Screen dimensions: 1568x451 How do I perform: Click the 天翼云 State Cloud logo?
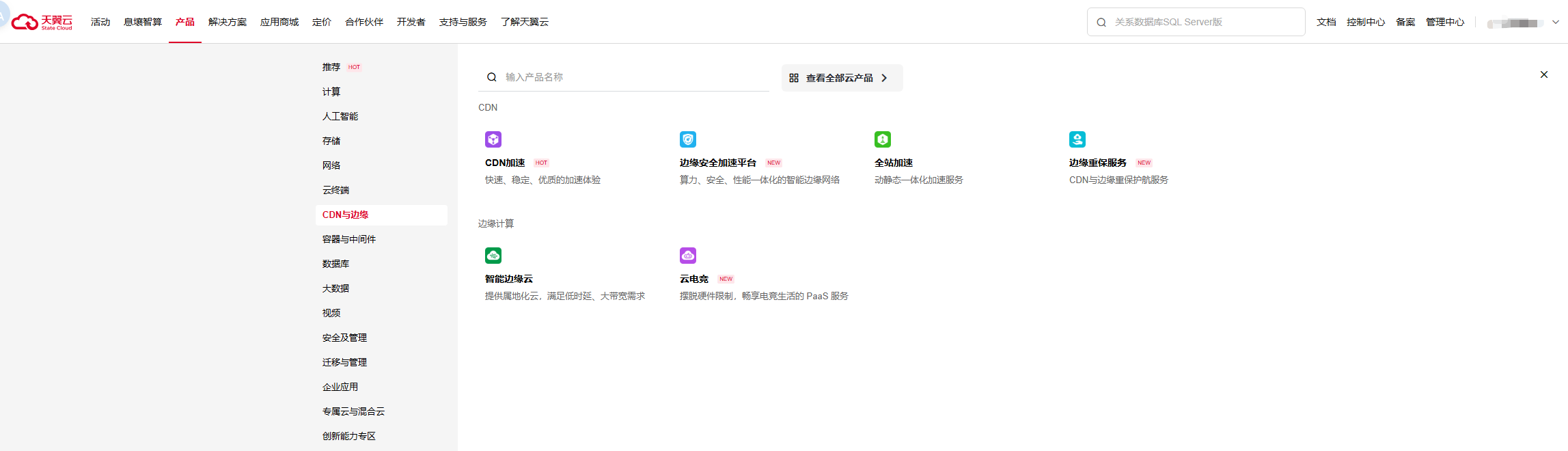click(42, 22)
